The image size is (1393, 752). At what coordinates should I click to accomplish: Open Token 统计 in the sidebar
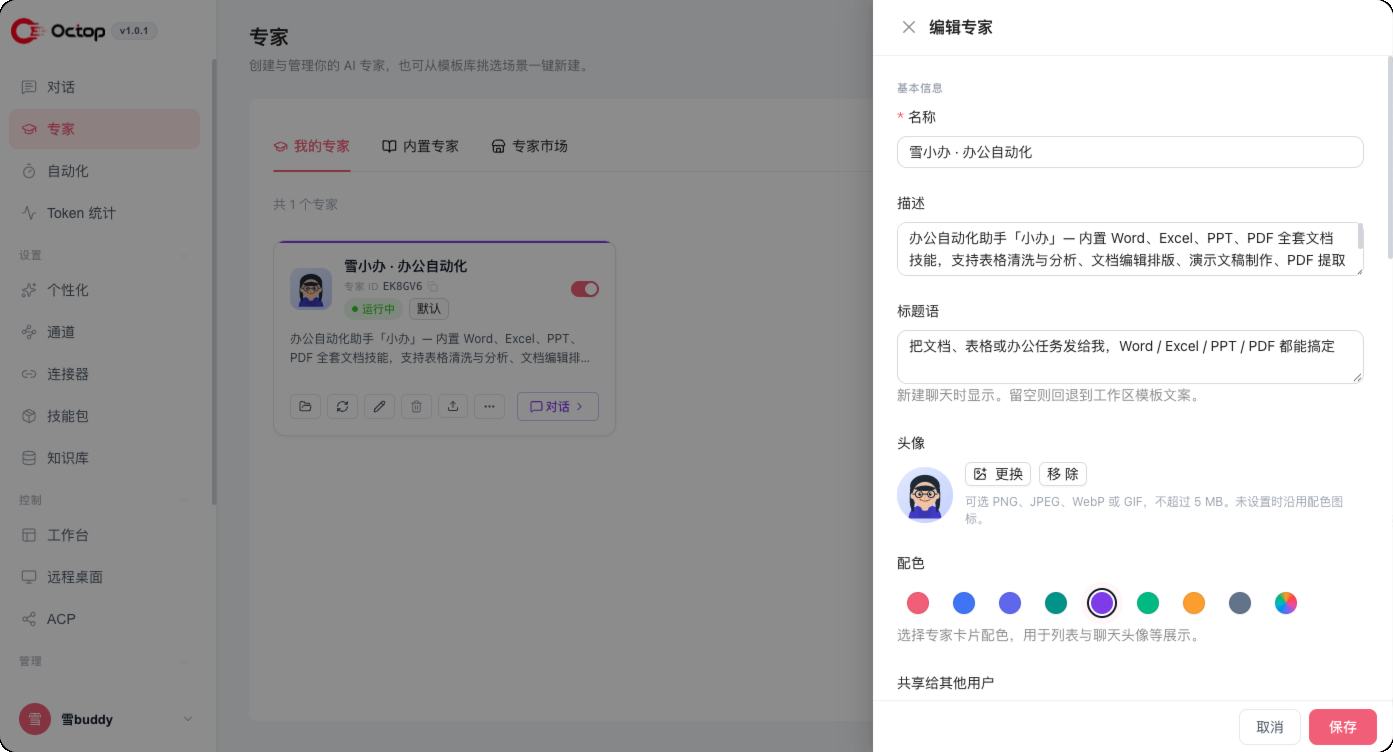[x=105, y=213]
